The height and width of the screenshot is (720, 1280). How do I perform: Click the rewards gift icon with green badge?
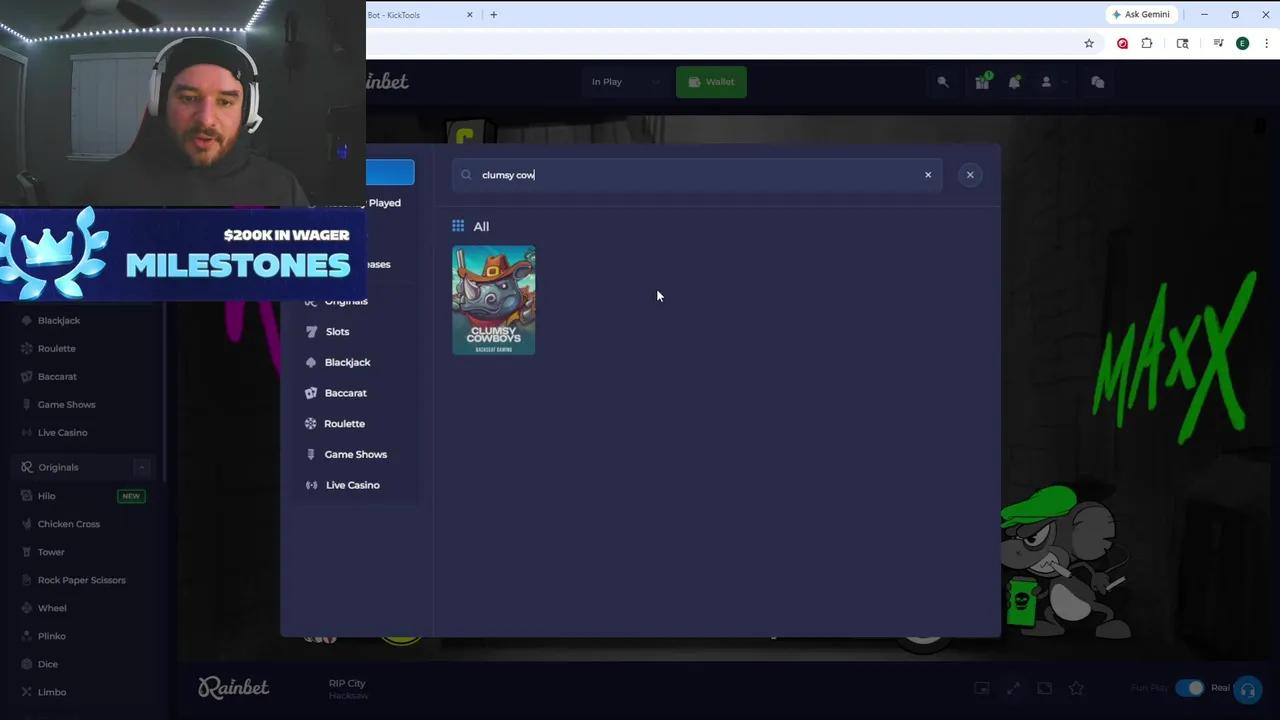pos(981,81)
